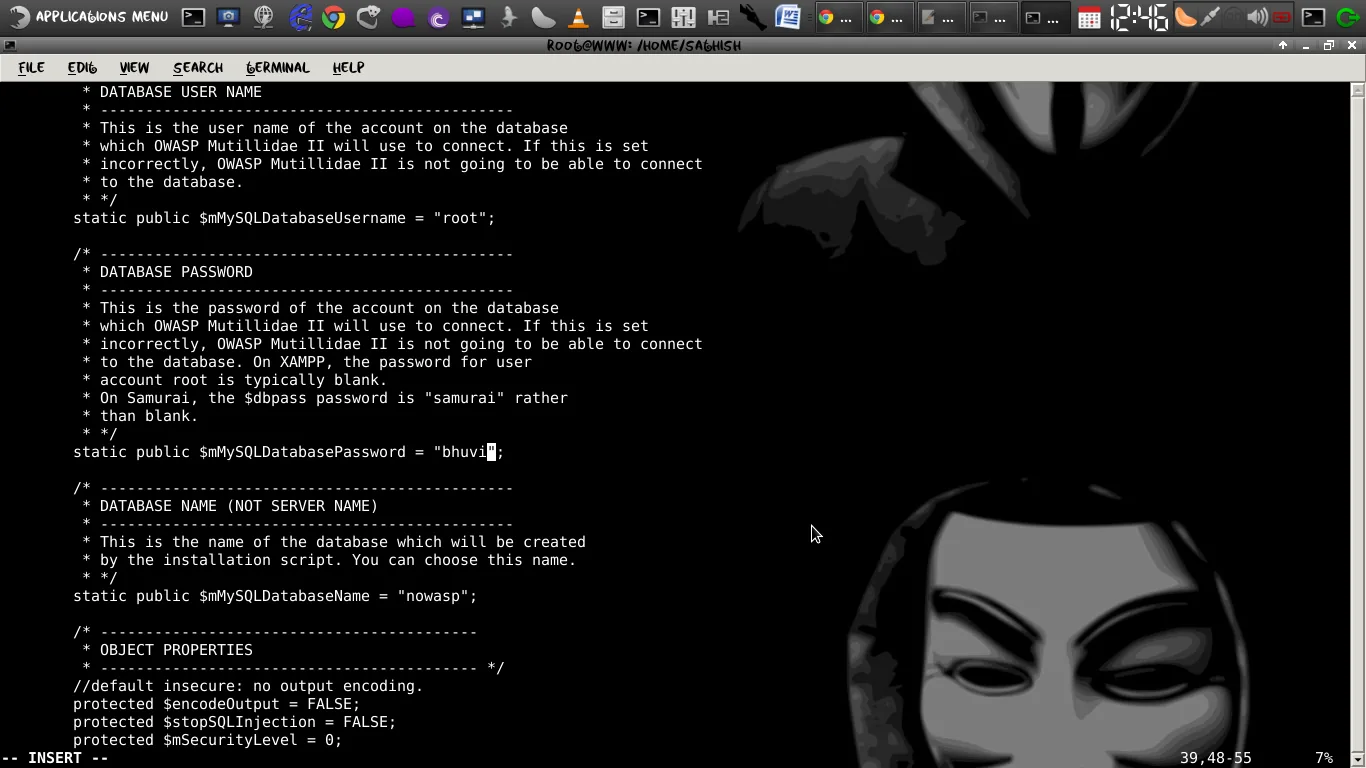Screen dimensions: 1366x768
Task: Click the gray 'H' launcher beside the Word icon's neighbor
Action: 718,17
